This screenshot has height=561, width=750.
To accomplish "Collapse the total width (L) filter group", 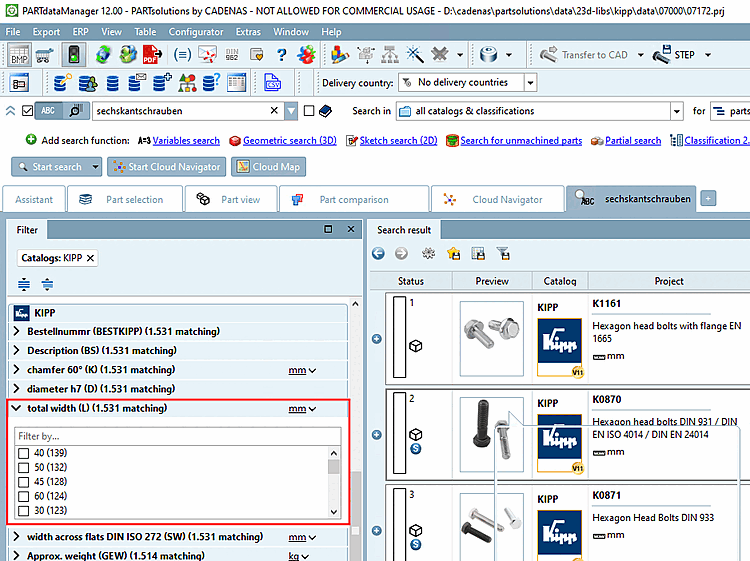I will tap(16, 408).
